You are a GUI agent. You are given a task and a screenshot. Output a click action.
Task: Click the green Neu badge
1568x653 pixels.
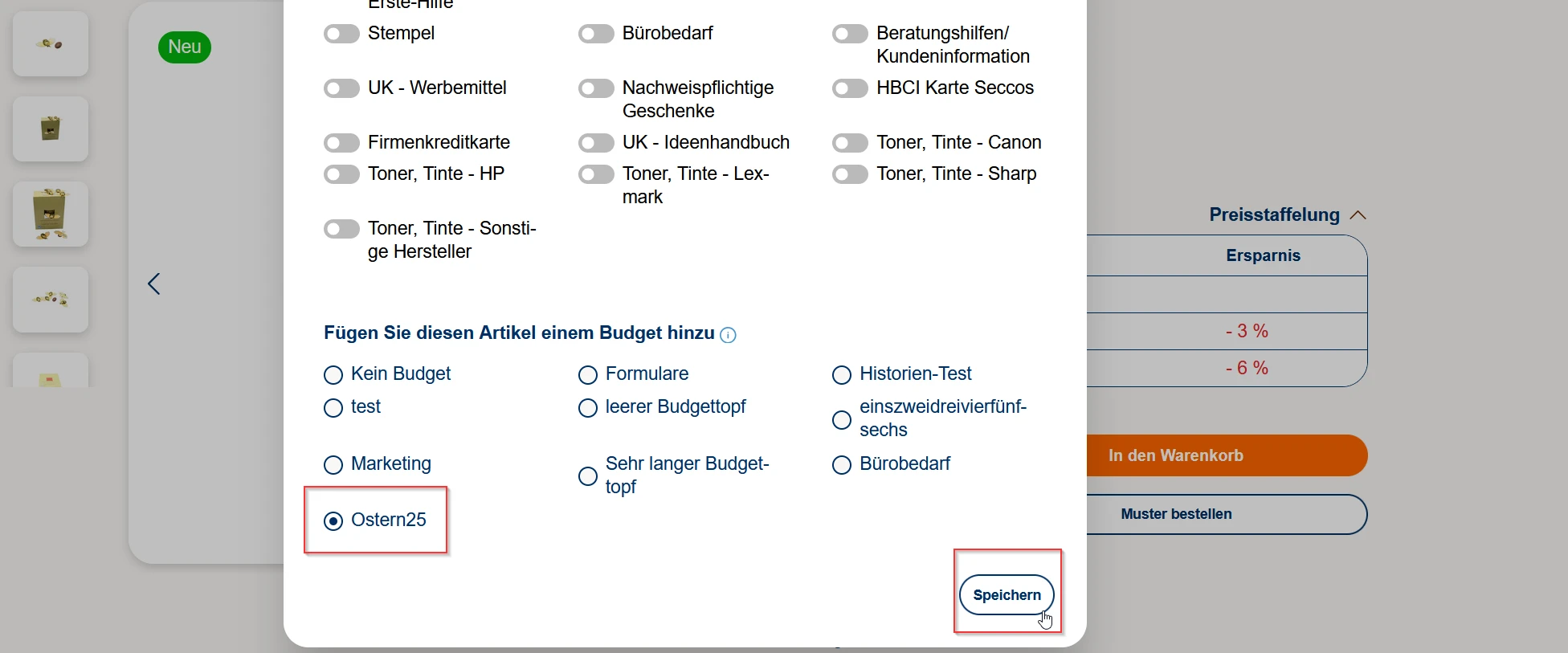(x=185, y=47)
